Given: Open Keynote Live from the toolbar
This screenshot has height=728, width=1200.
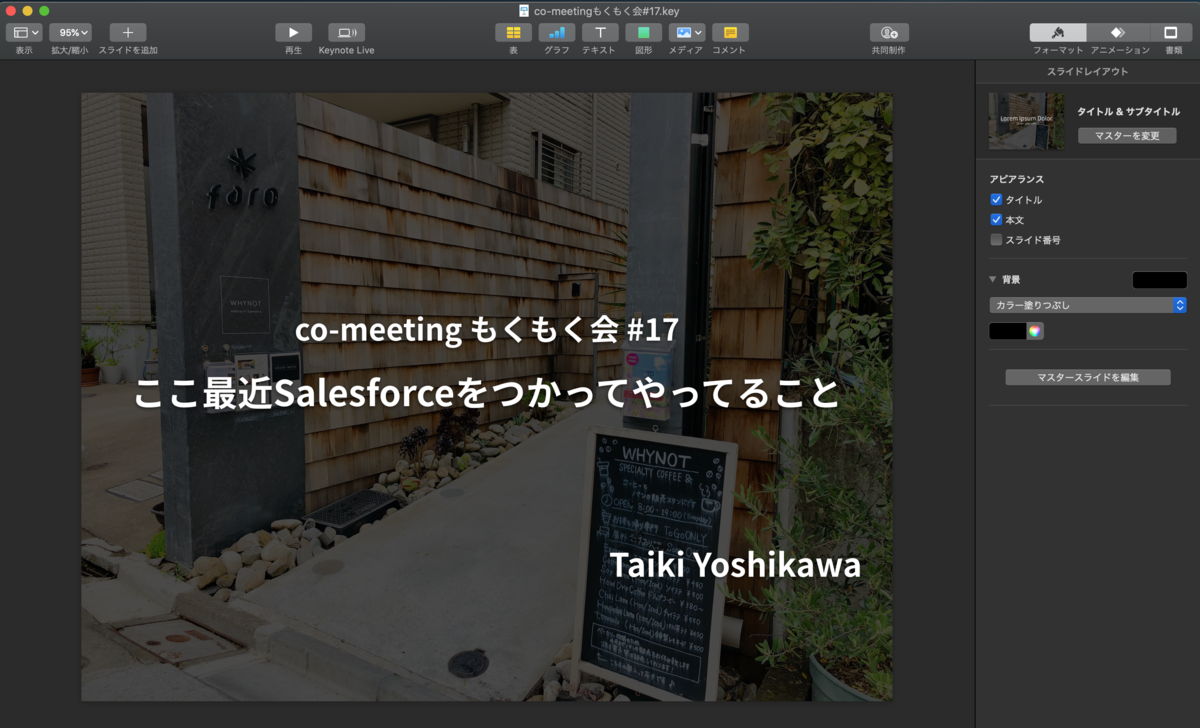Looking at the screenshot, I should coord(346,33).
